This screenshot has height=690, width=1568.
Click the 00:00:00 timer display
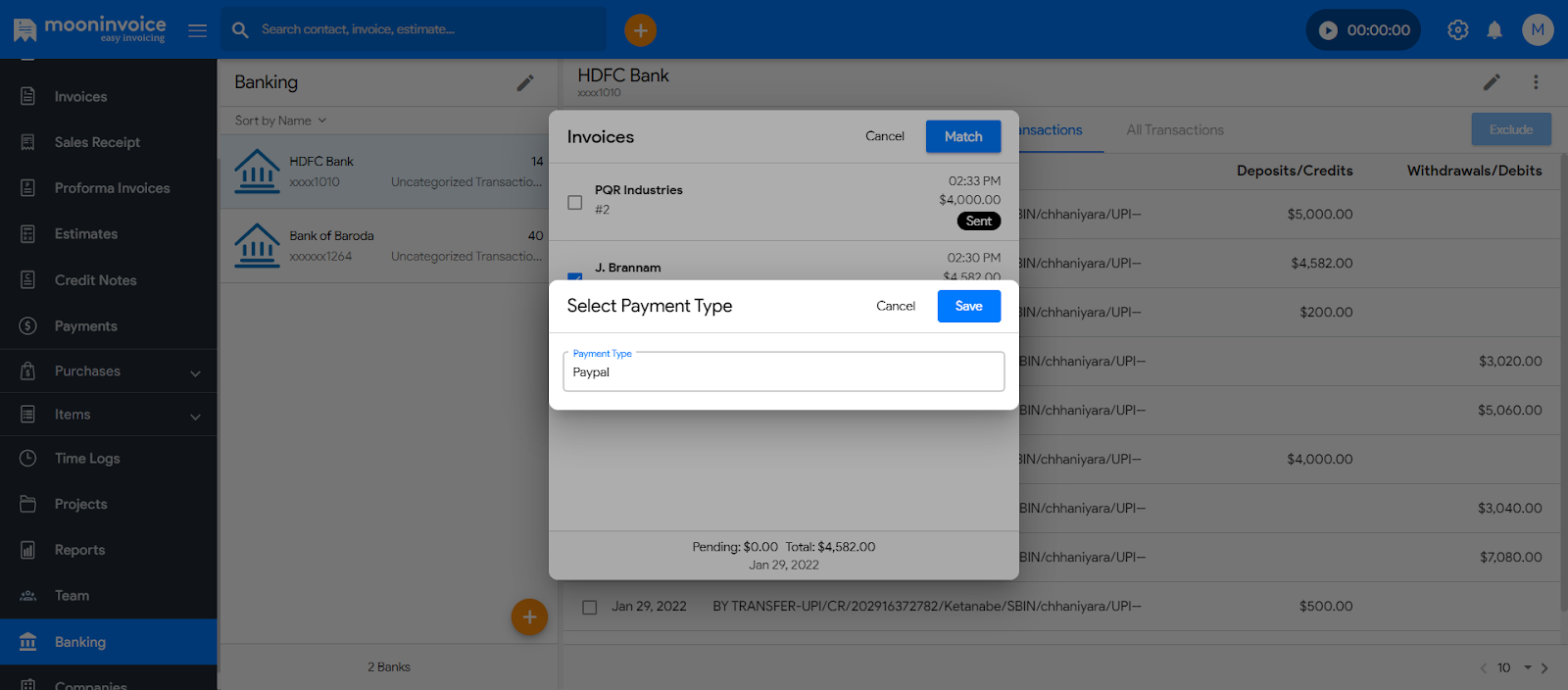click(1379, 30)
